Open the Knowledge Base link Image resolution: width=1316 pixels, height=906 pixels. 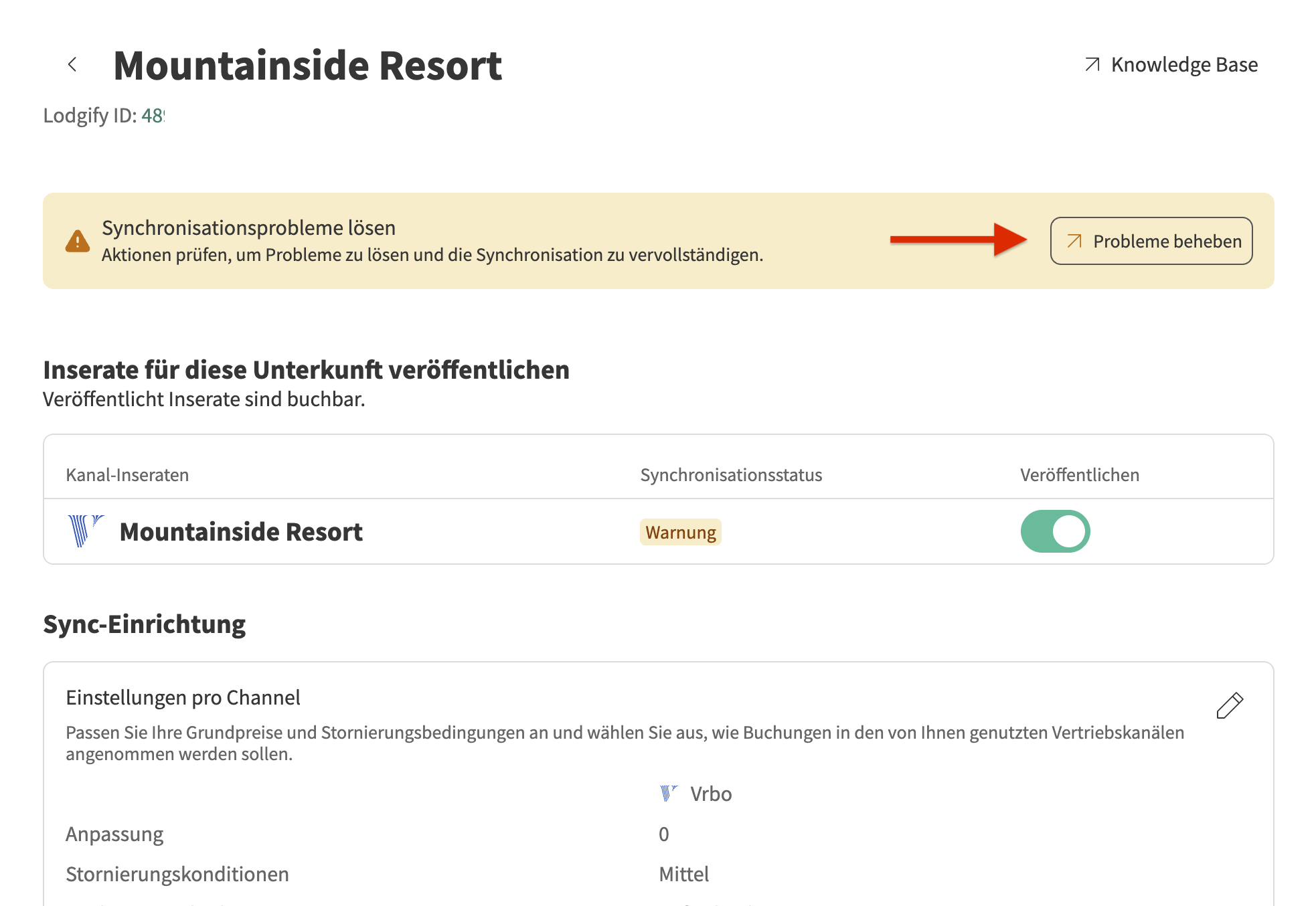(x=1183, y=64)
